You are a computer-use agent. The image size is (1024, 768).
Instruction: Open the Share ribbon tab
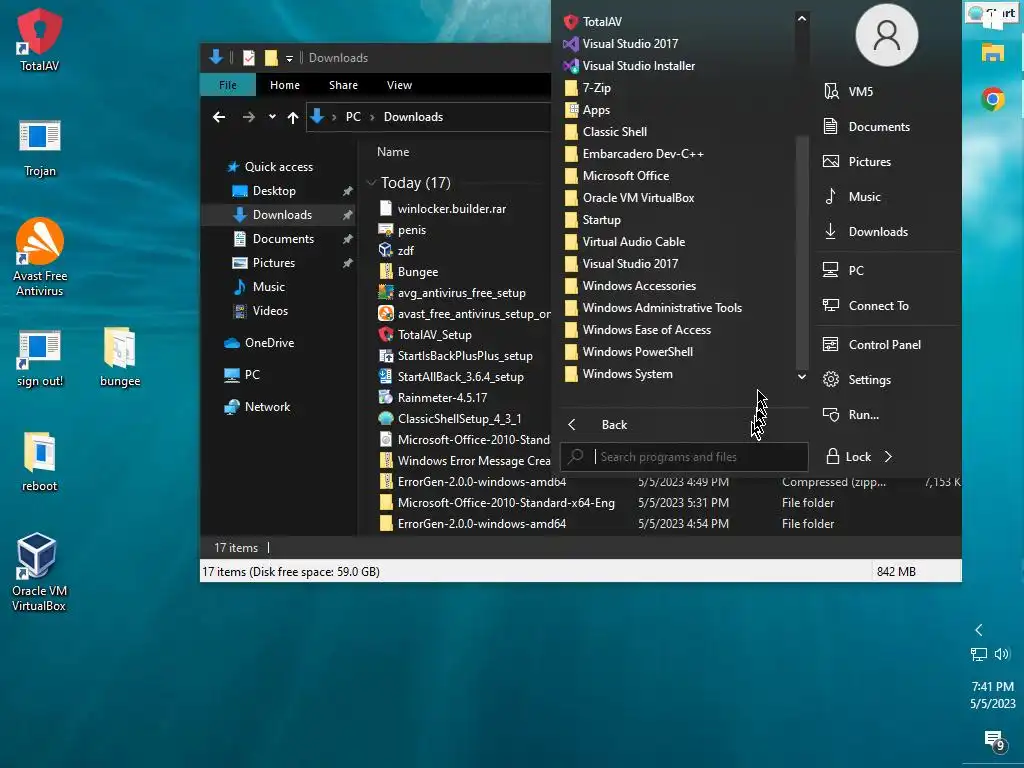coord(344,85)
